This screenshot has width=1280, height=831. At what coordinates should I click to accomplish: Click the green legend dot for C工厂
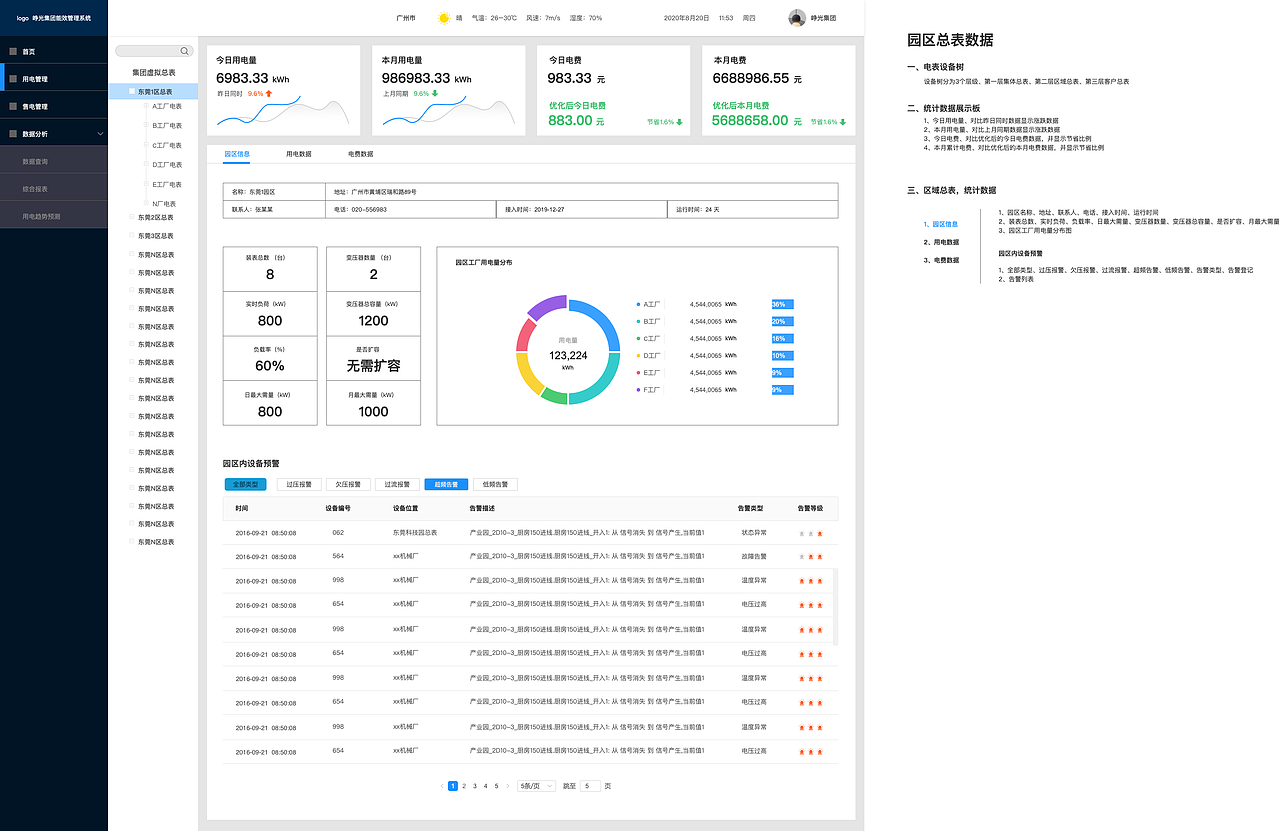point(638,338)
